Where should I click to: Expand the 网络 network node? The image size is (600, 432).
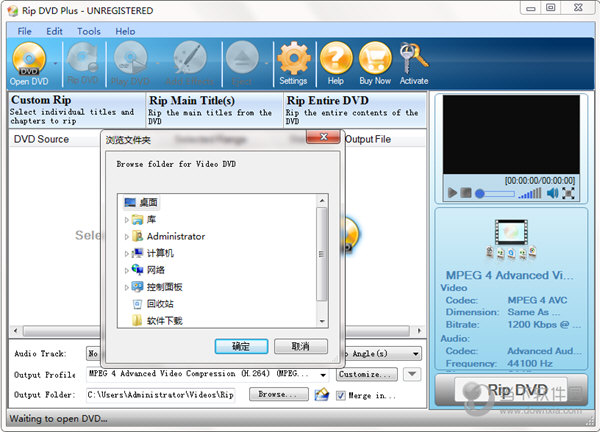[x=126, y=270]
